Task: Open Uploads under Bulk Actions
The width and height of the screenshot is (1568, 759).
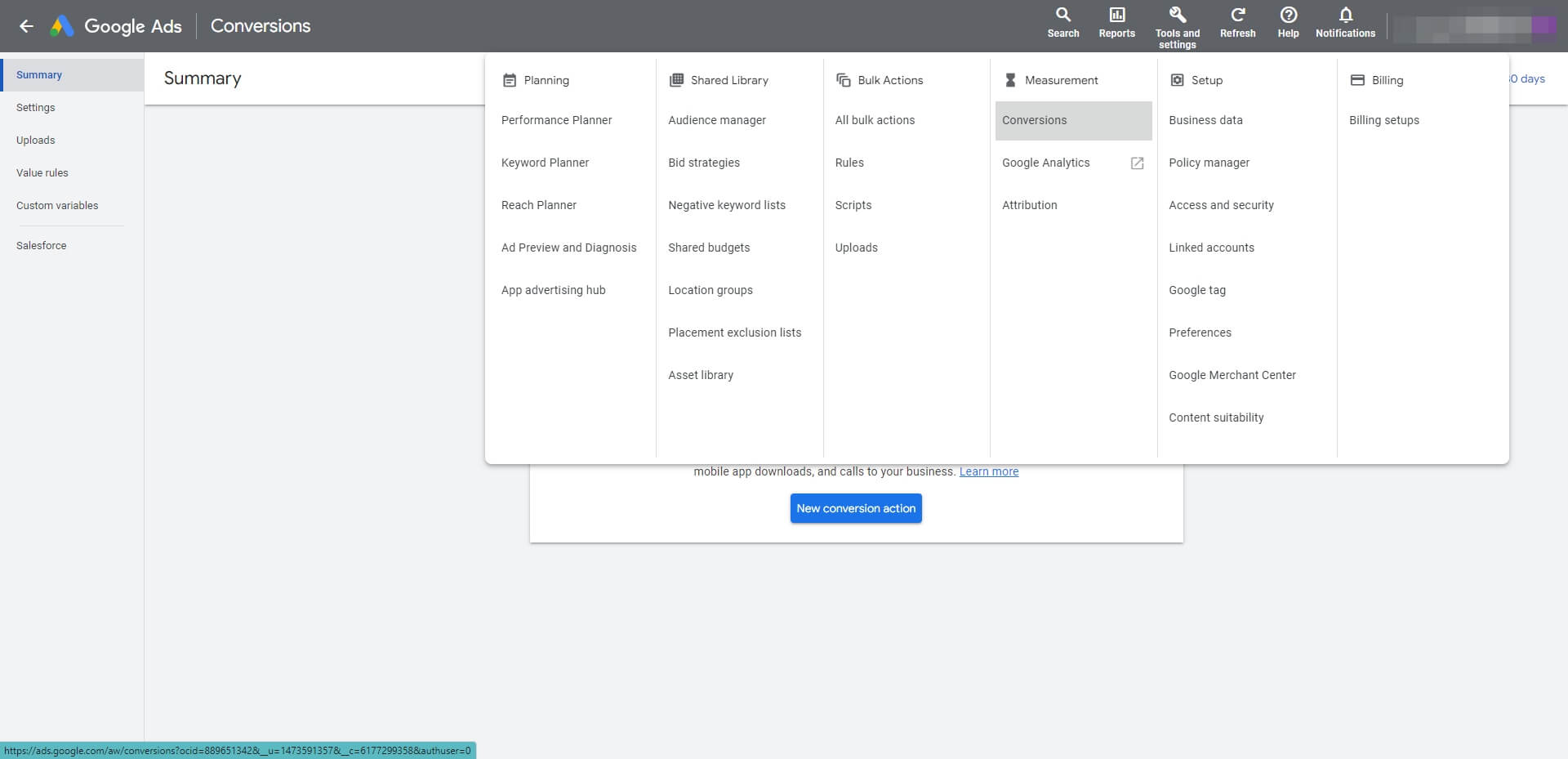Action: click(x=856, y=248)
